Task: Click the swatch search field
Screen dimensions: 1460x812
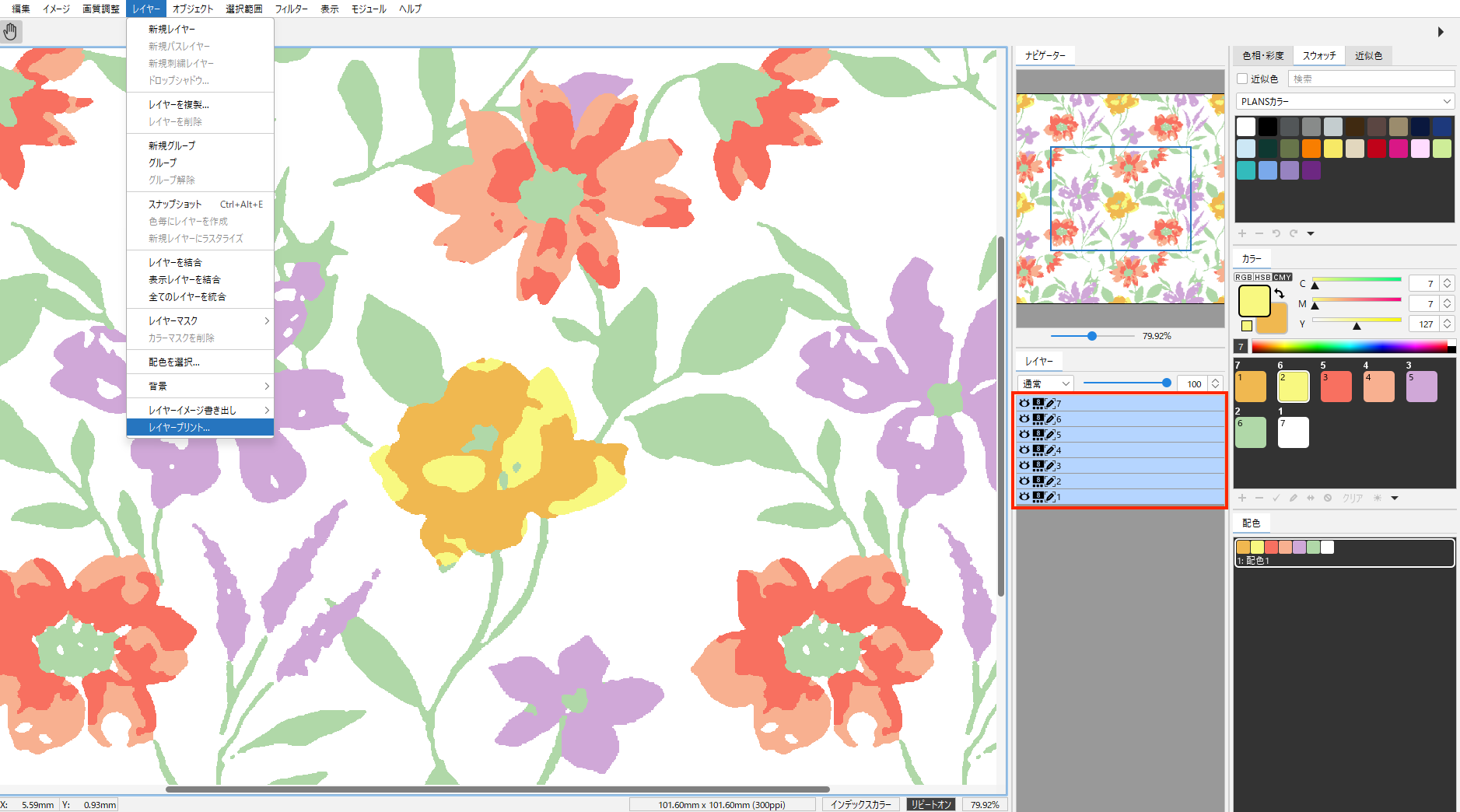Action: click(x=1371, y=79)
